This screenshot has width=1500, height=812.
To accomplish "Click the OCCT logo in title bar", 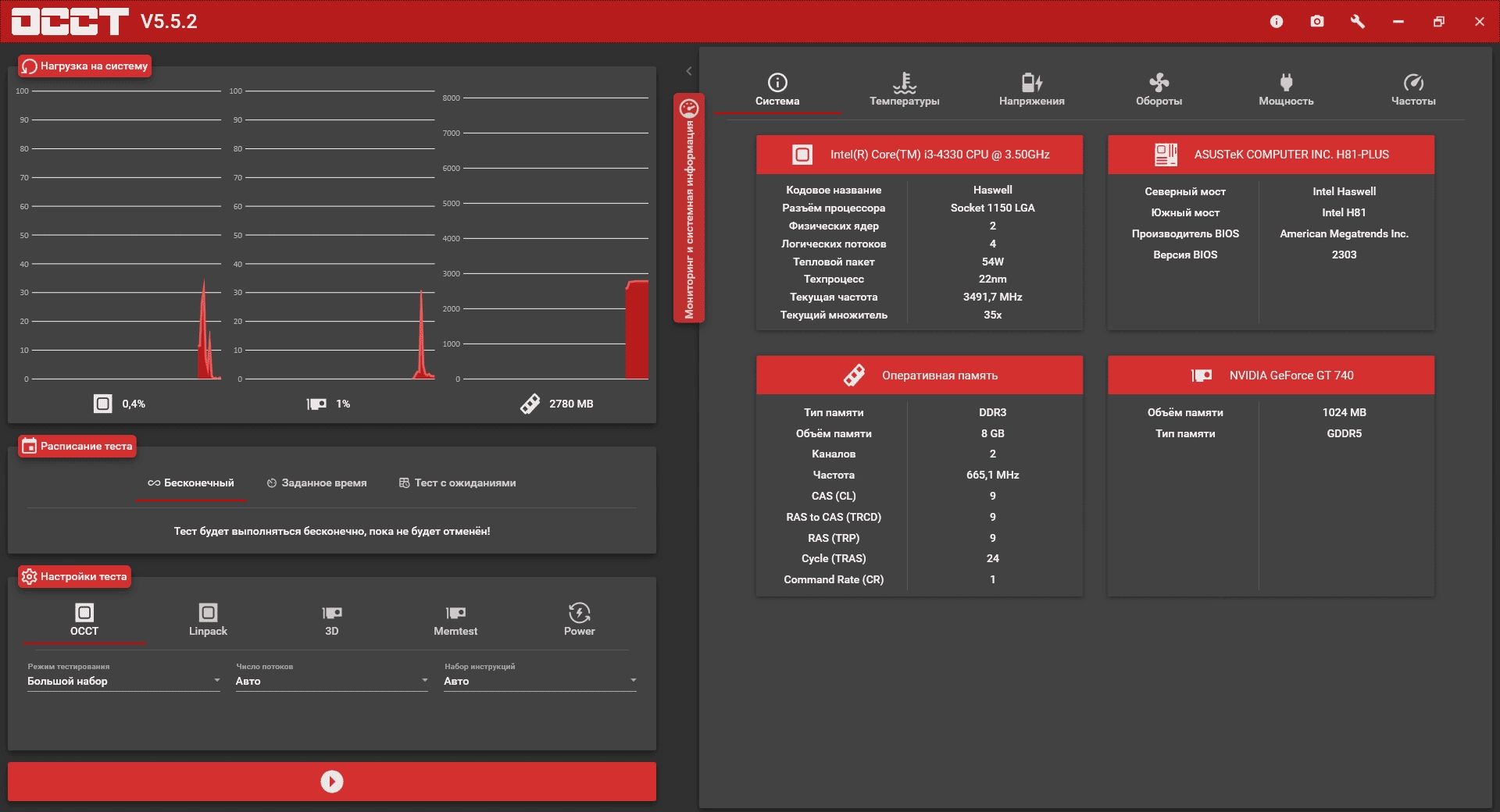I will [x=70, y=21].
